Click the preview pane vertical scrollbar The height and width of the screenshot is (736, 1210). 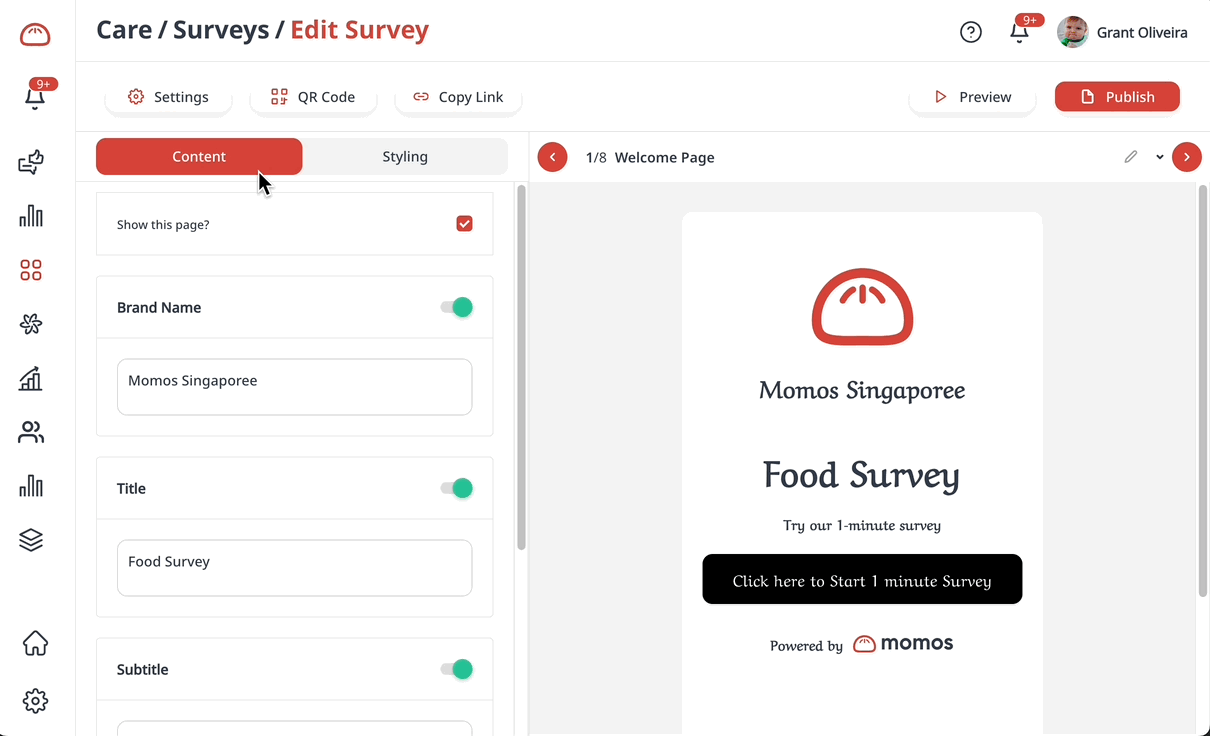click(1202, 392)
